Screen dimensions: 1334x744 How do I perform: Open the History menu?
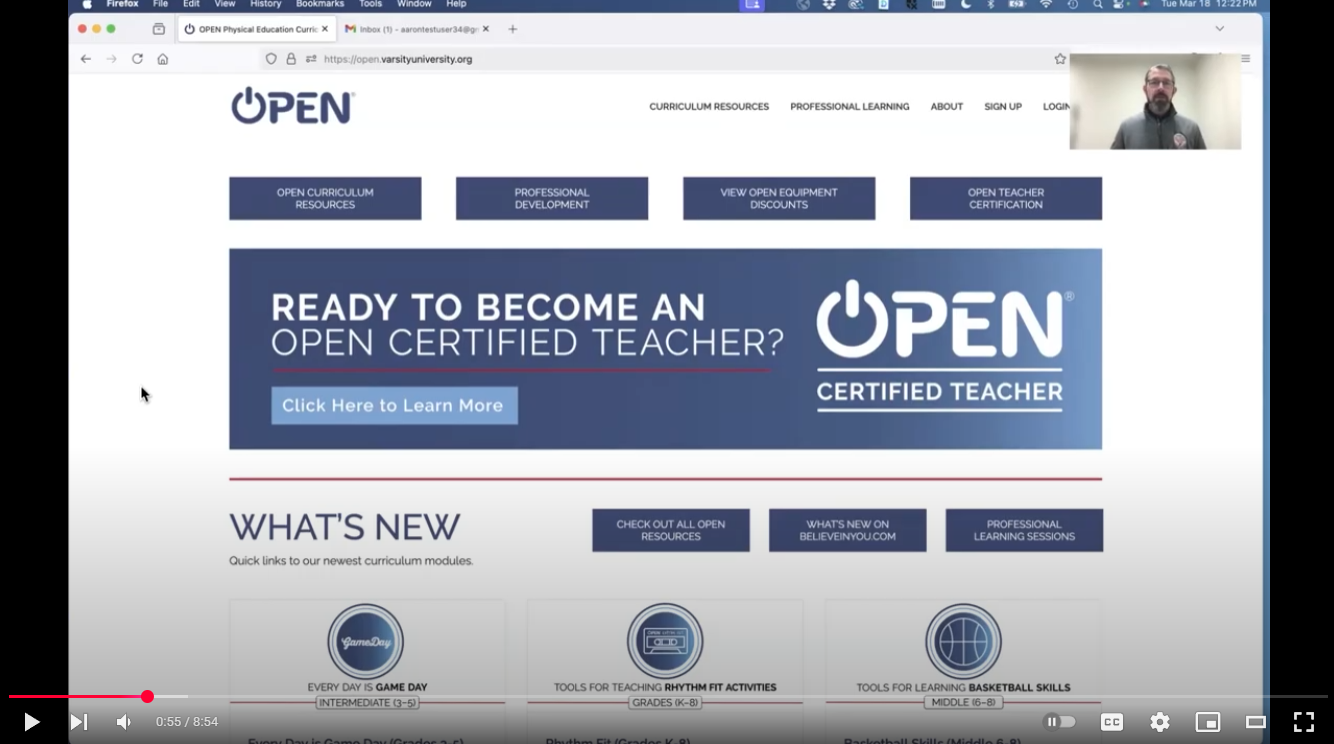coord(265,5)
